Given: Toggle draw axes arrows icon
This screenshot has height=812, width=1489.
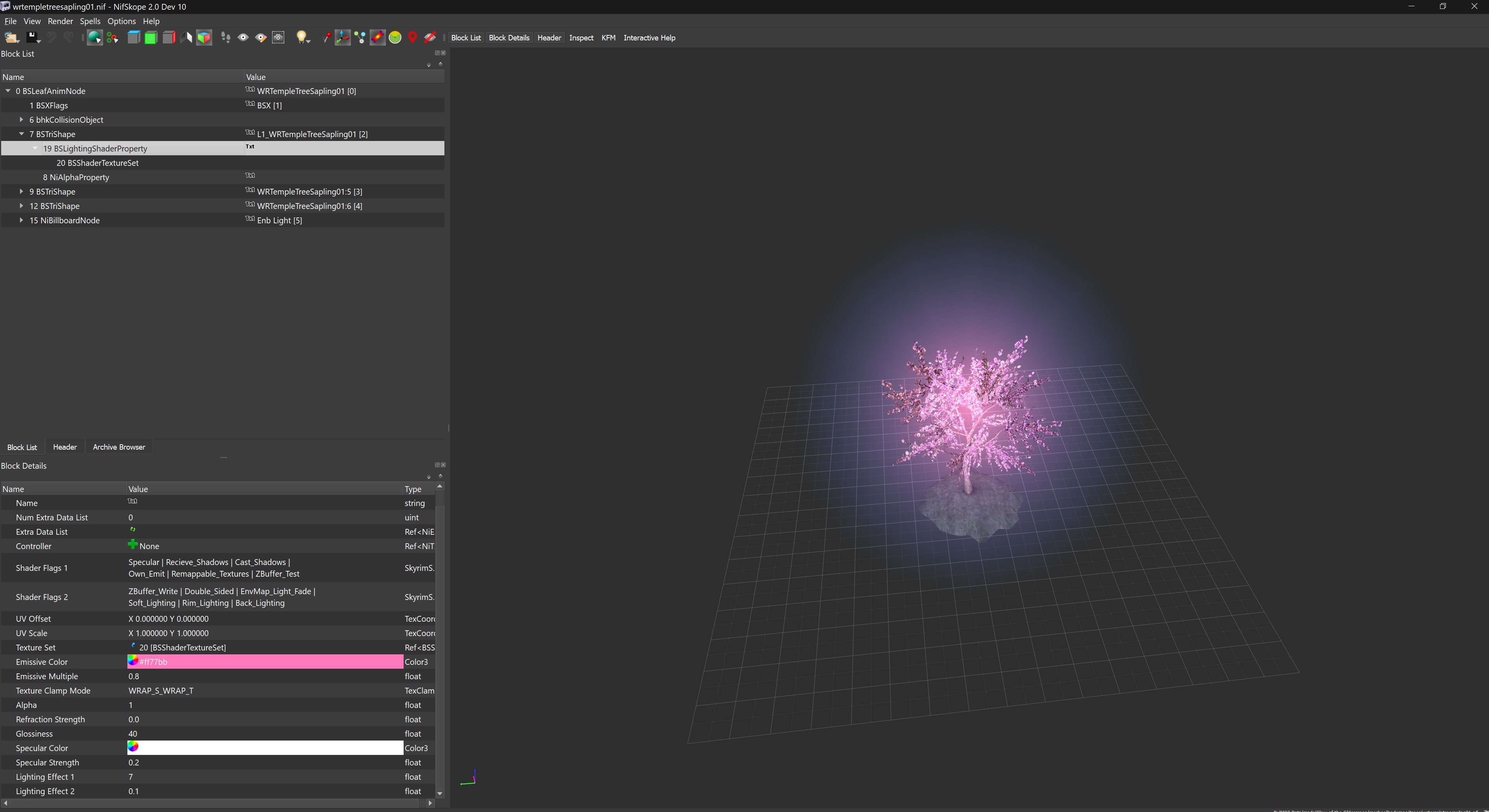Looking at the screenshot, I should click(x=342, y=38).
